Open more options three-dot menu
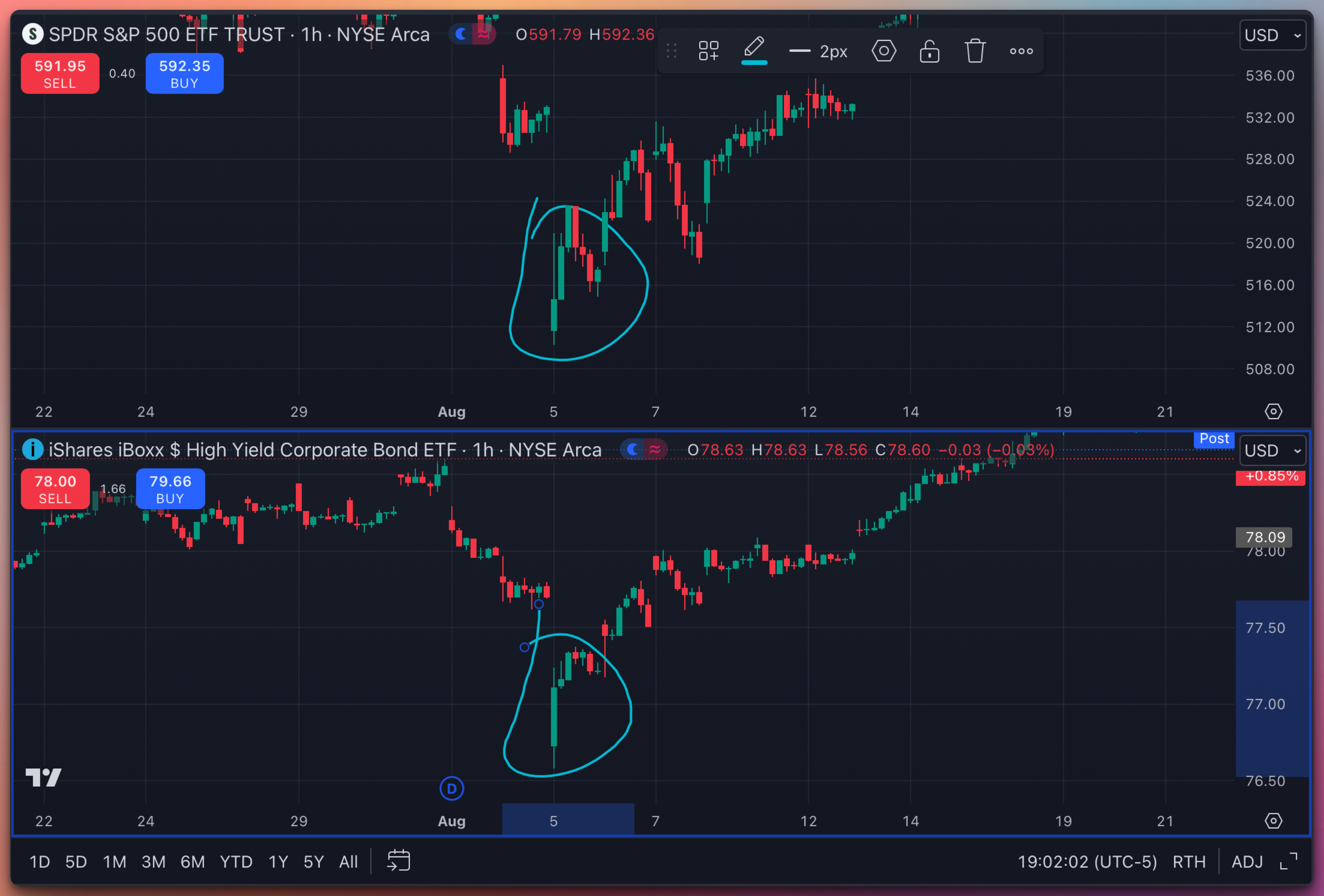The image size is (1324, 896). (x=1021, y=51)
